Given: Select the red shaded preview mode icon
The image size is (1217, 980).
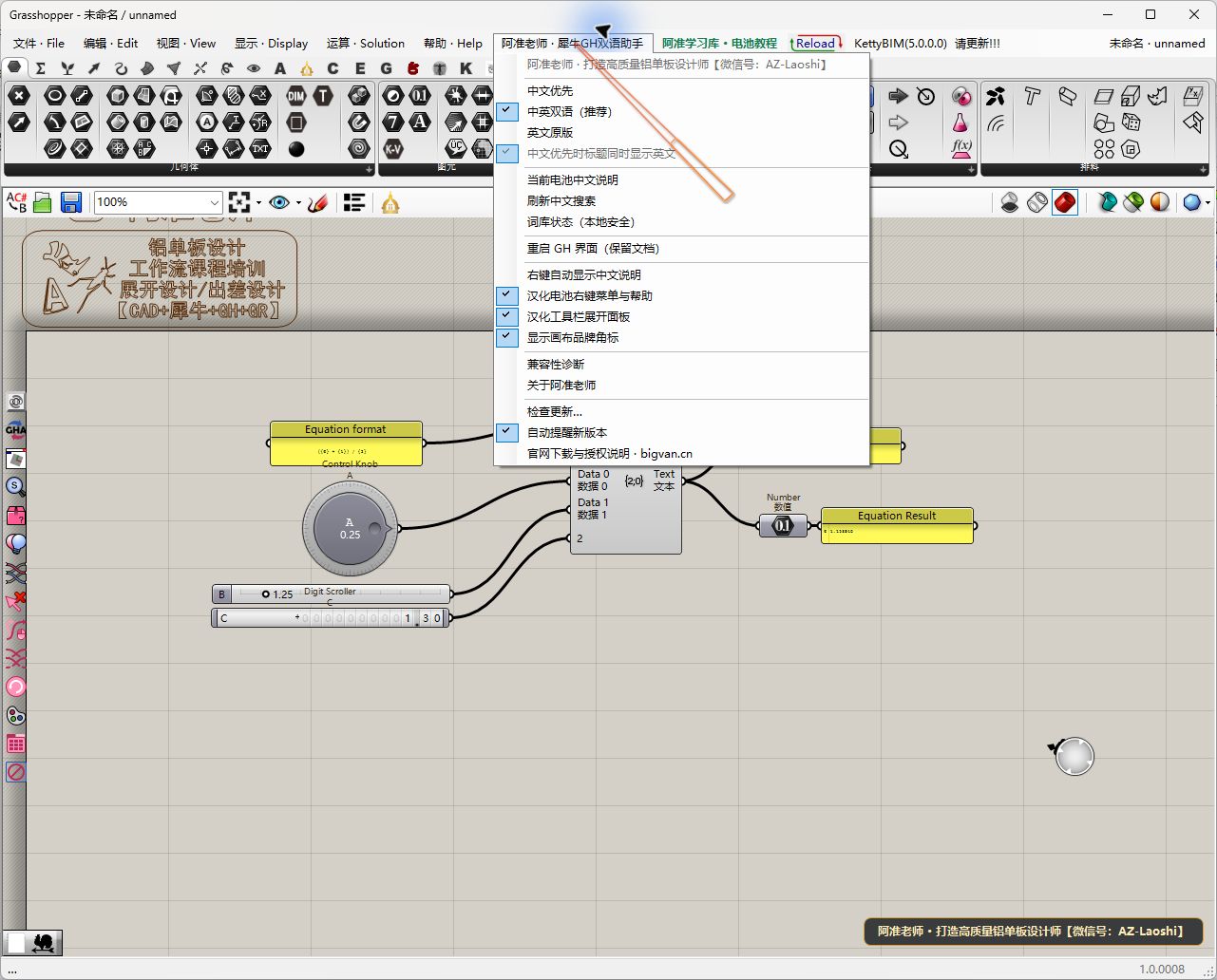Looking at the screenshot, I should pyautogui.click(x=1065, y=201).
